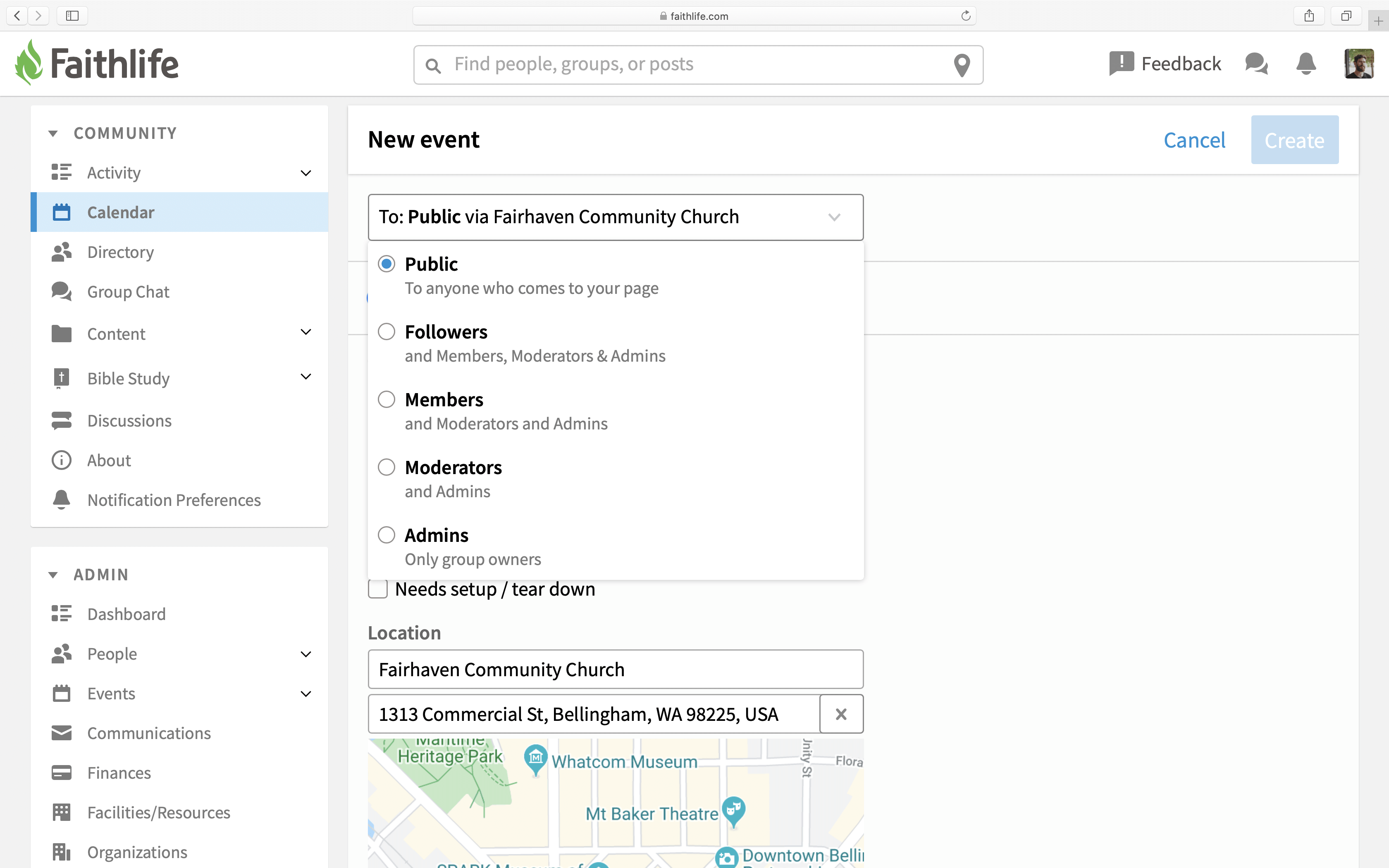Click the About info icon
The height and width of the screenshot is (868, 1389).
point(62,460)
